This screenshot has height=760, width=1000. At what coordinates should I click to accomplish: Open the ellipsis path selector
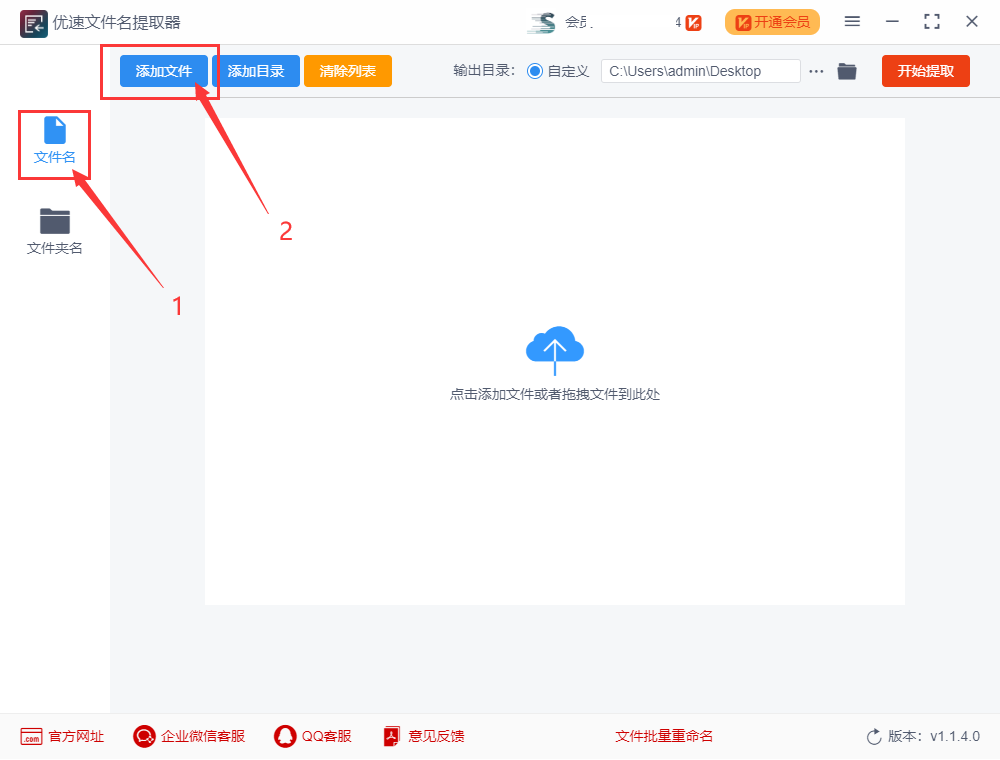(816, 71)
